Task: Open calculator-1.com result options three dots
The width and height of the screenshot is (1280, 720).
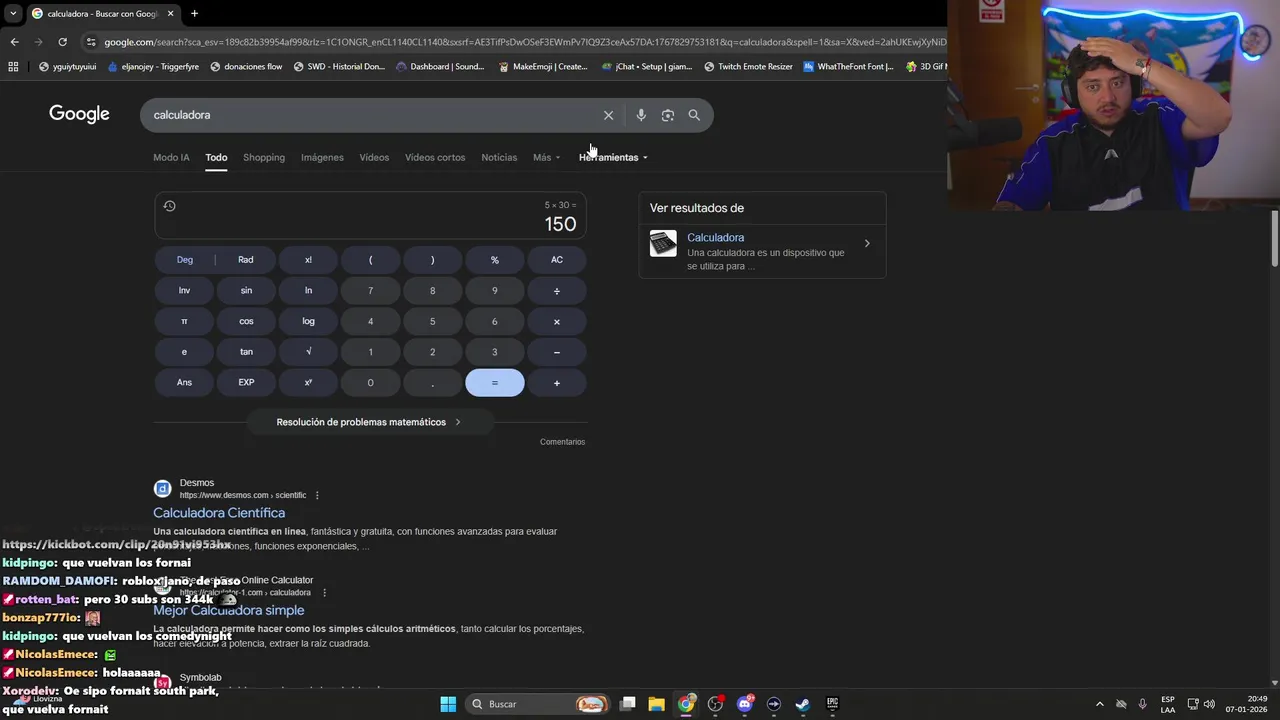Action: (x=324, y=593)
